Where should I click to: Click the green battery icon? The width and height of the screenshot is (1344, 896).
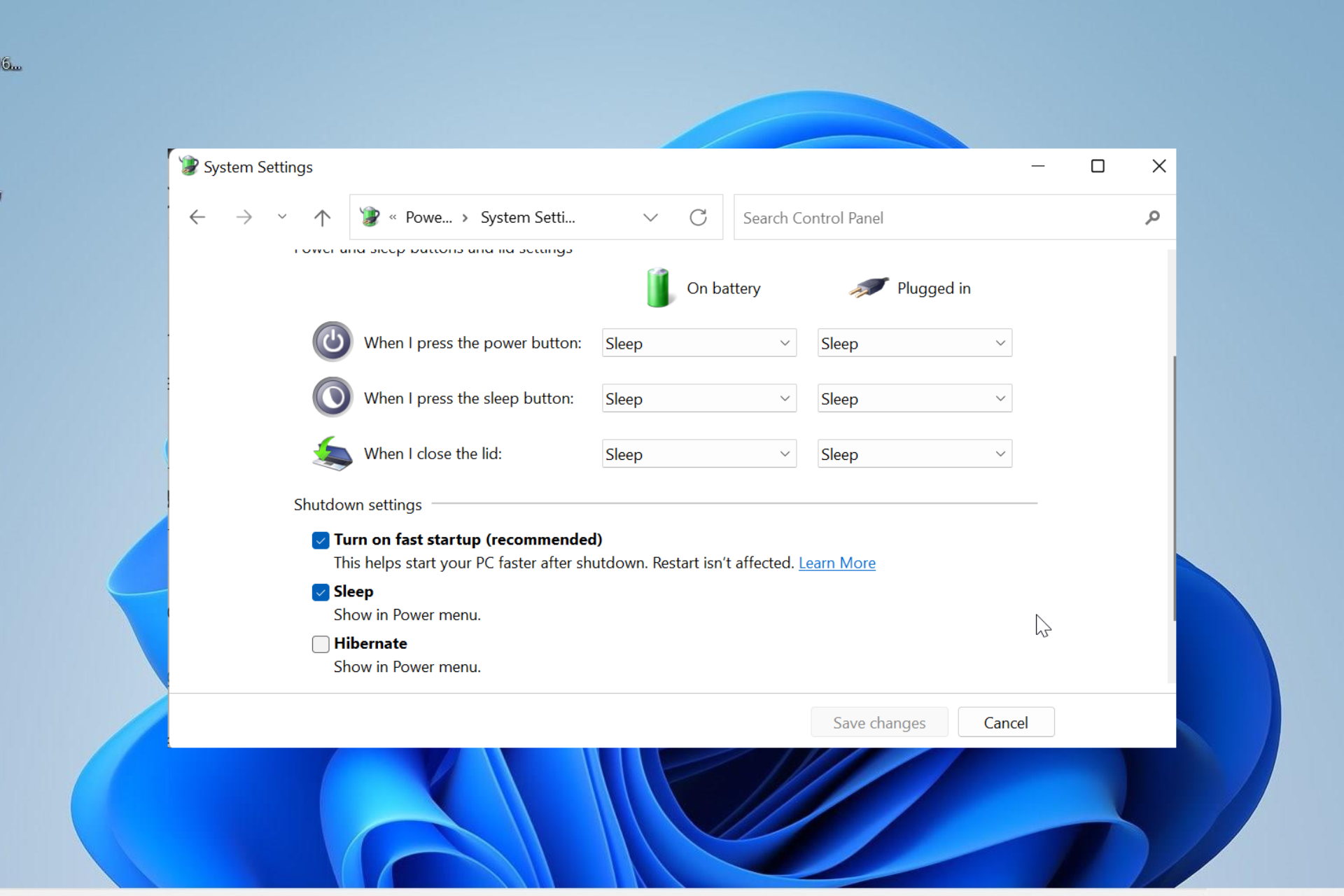point(658,288)
